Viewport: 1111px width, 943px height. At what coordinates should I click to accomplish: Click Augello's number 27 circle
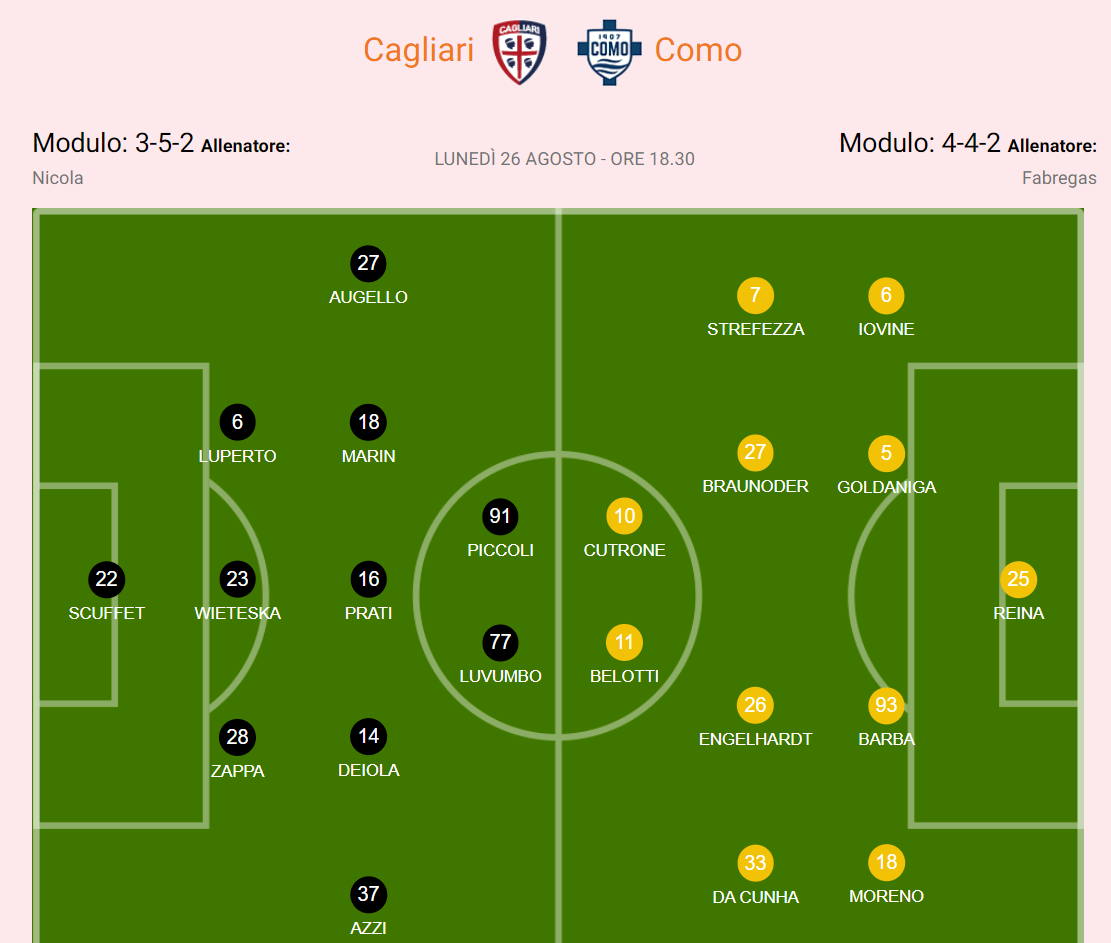(368, 263)
